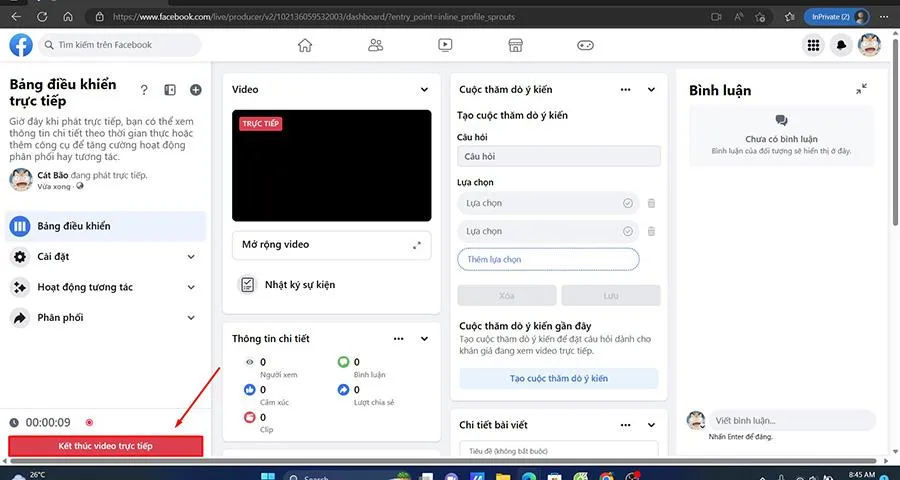The width and height of the screenshot is (900, 480).
Task: Click the second Lựa chọn input field
Action: tap(548, 231)
